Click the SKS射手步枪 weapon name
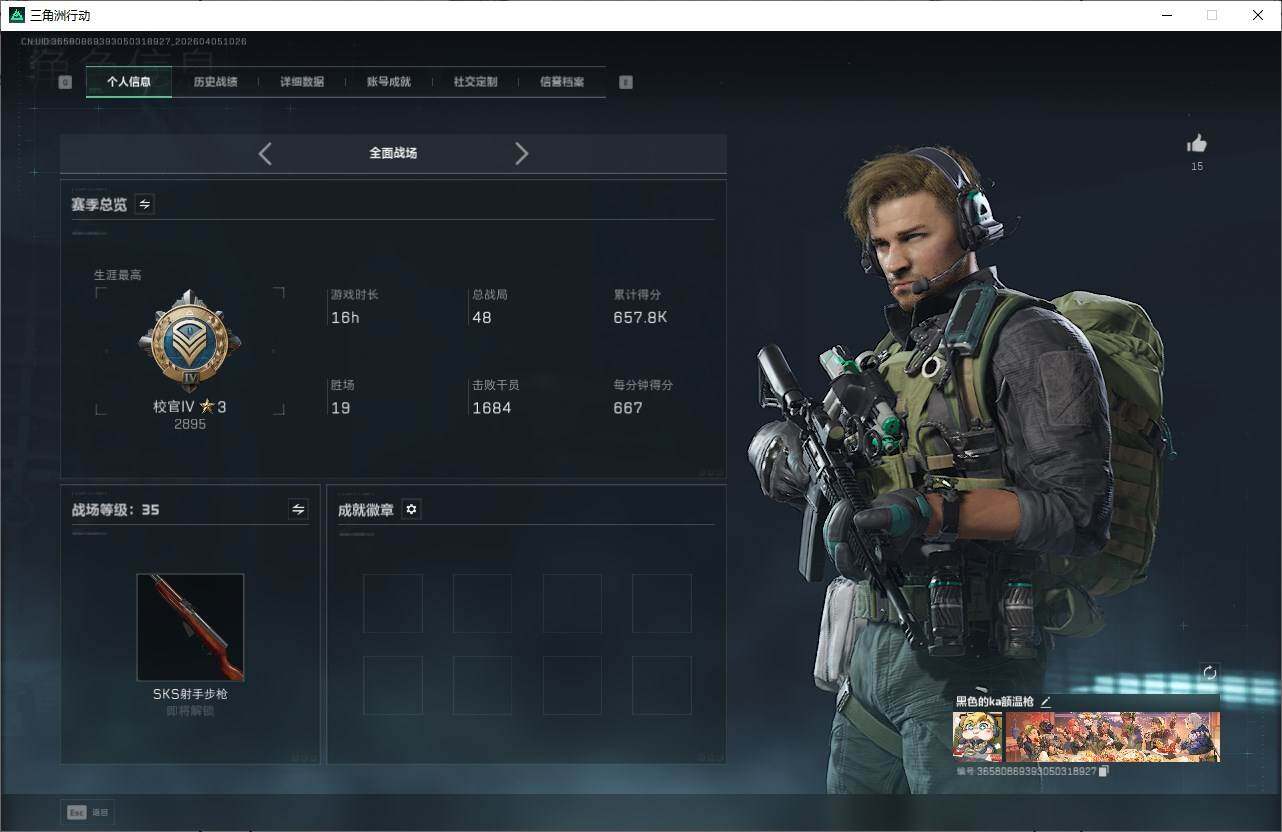 click(x=190, y=693)
